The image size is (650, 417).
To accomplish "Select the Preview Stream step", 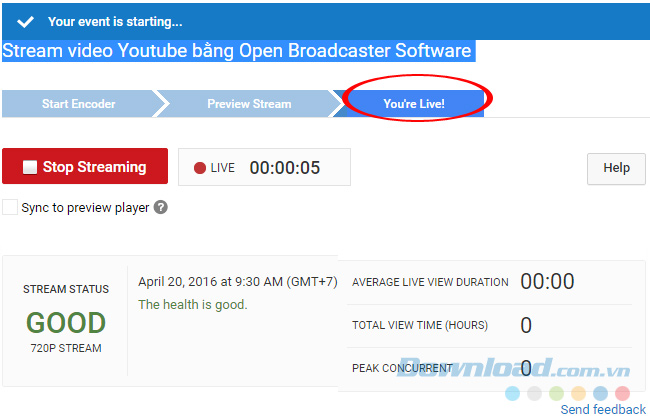I will 249,104.
